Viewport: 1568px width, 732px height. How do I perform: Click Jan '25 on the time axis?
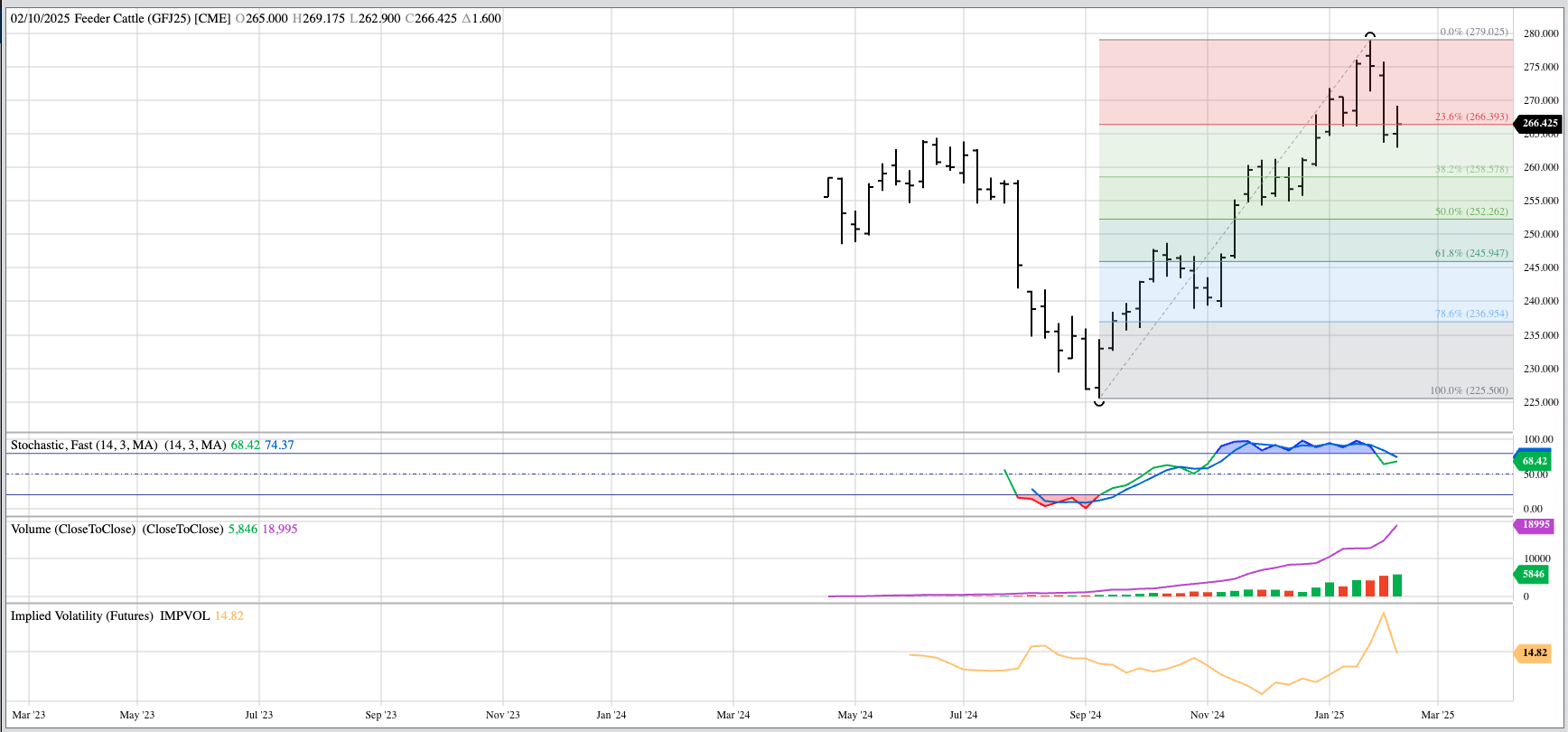pyautogui.click(x=1329, y=715)
